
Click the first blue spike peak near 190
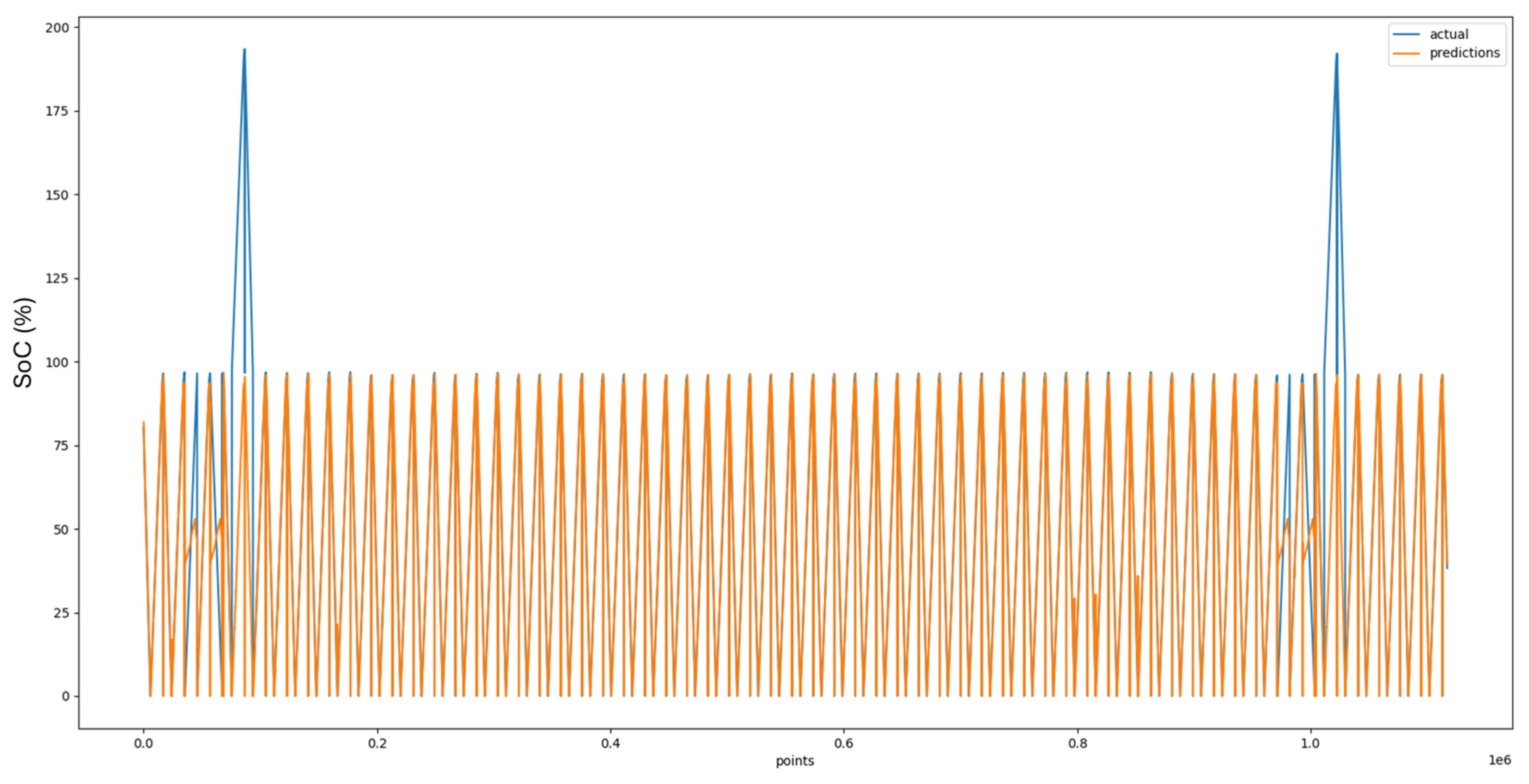[244, 50]
